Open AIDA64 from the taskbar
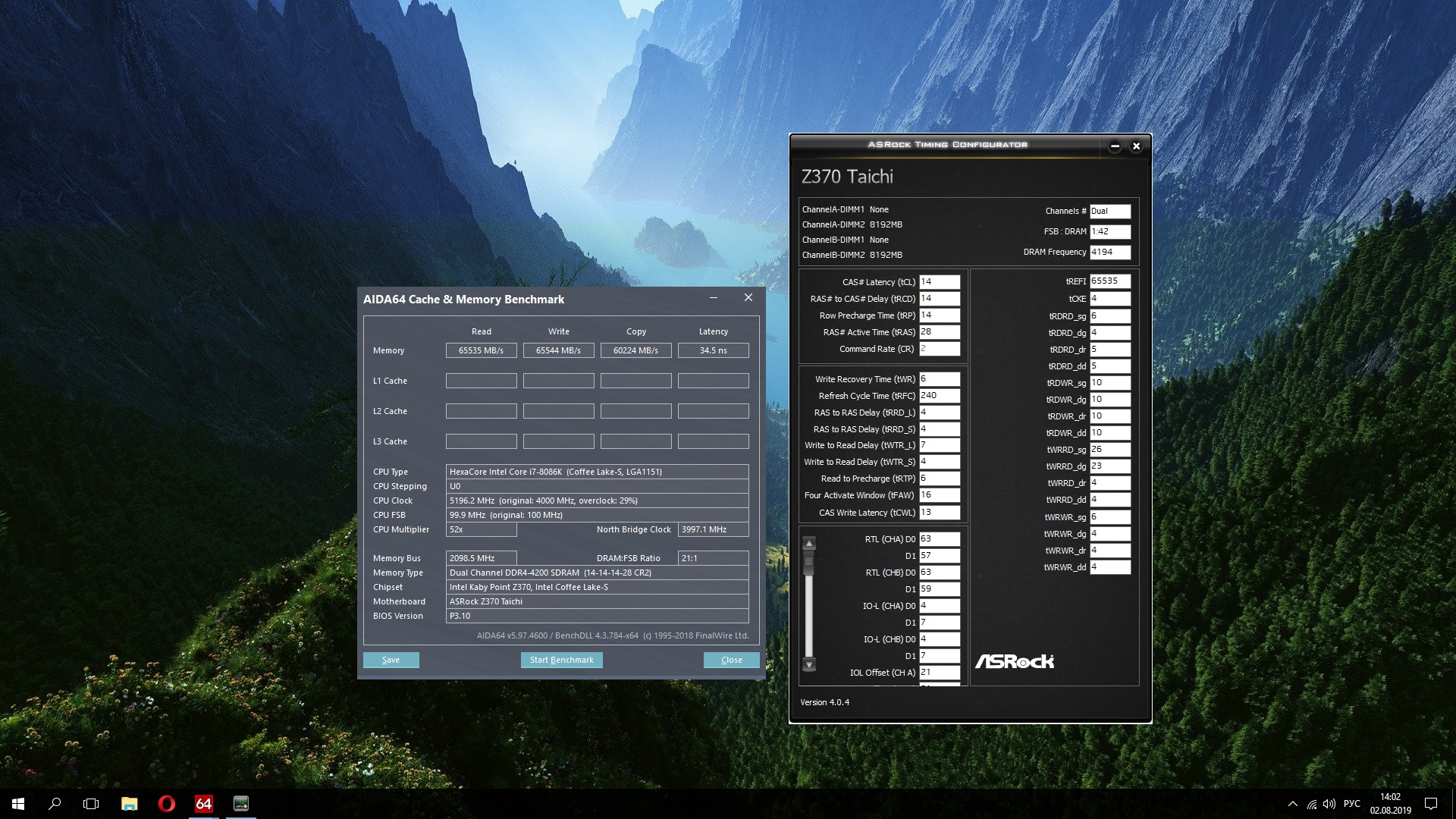This screenshot has height=819, width=1456. (x=203, y=803)
